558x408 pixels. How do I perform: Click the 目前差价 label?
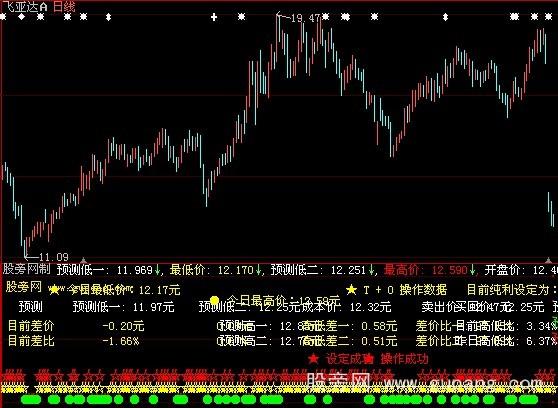pos(31,326)
